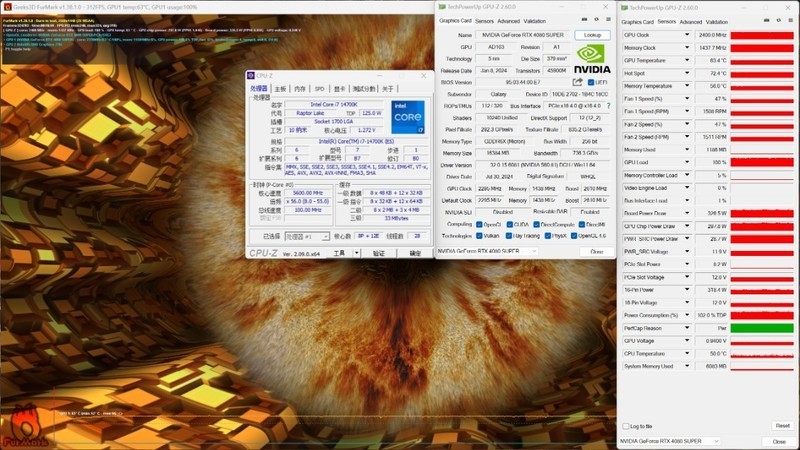Click the BIOS Version field value

(x=522, y=82)
